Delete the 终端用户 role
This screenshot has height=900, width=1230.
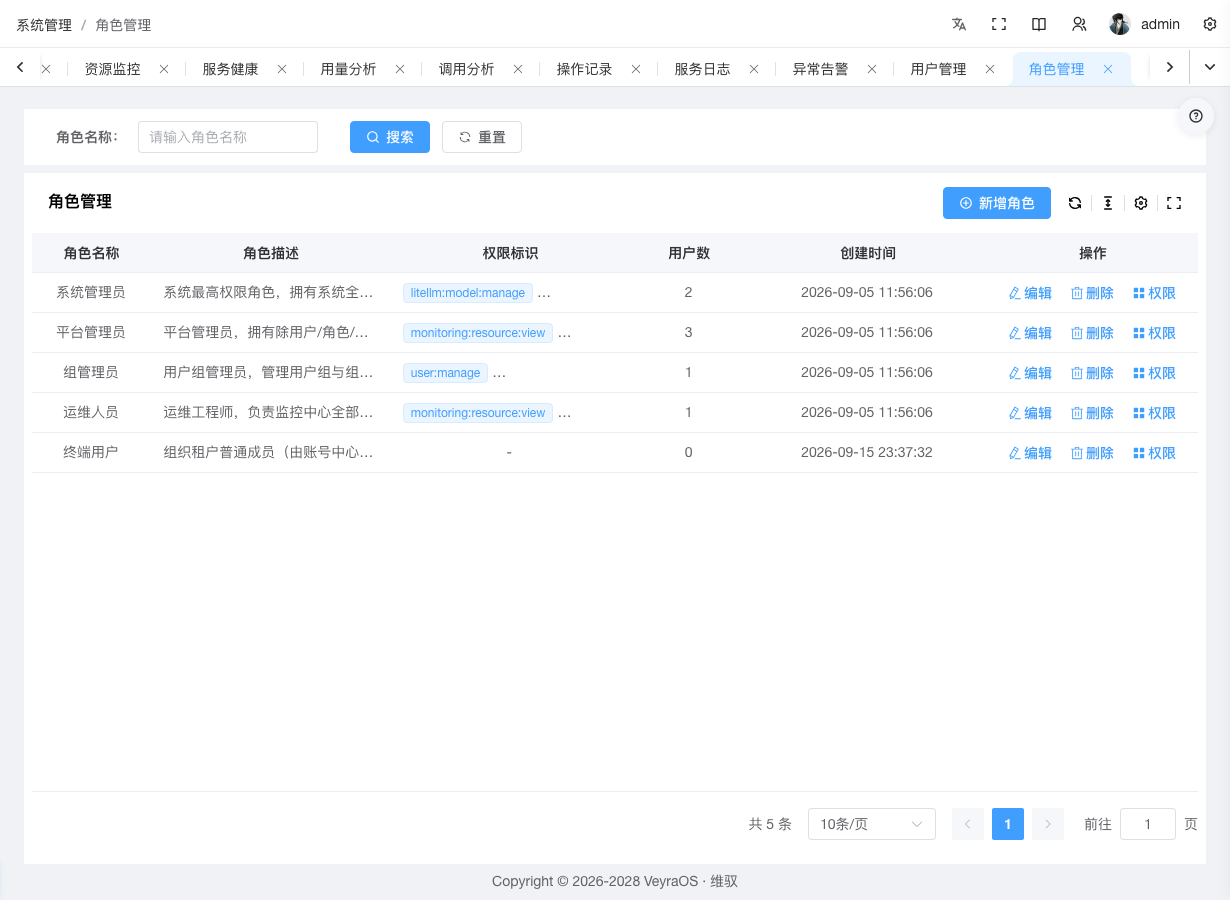pyautogui.click(x=1092, y=453)
